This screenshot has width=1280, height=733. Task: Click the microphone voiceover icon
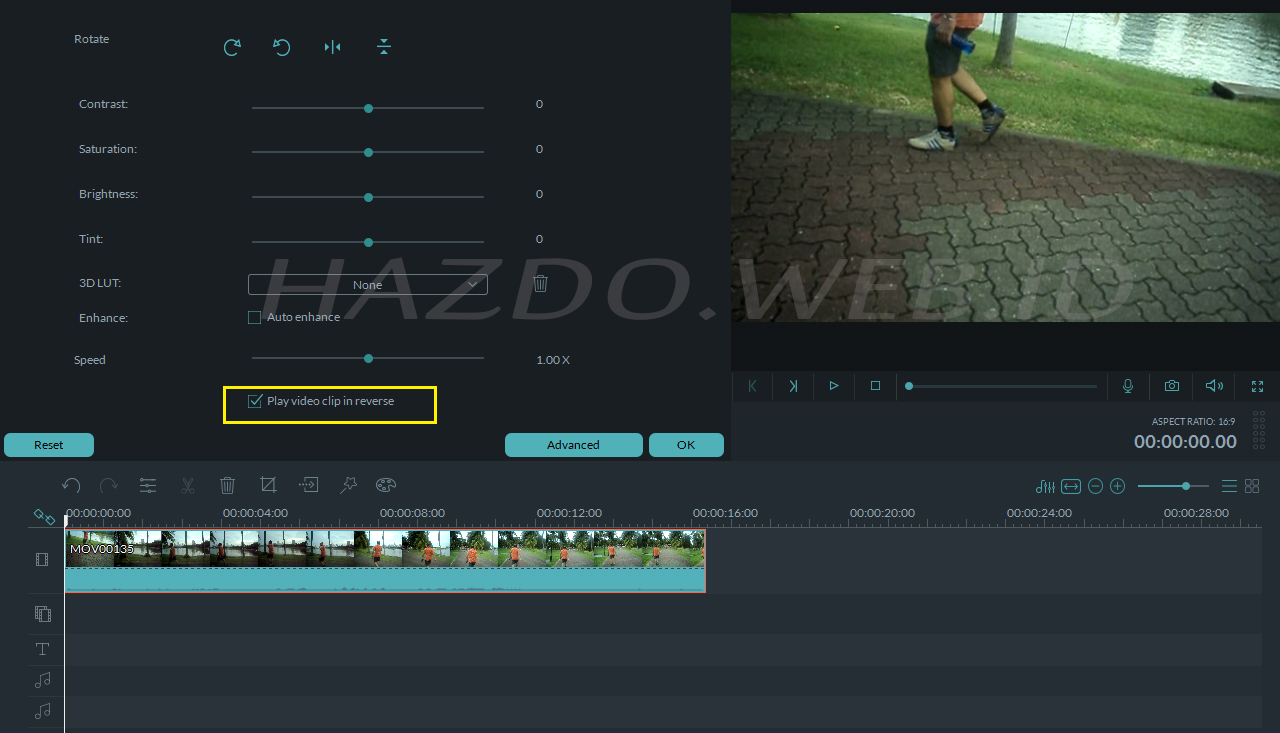1128,386
